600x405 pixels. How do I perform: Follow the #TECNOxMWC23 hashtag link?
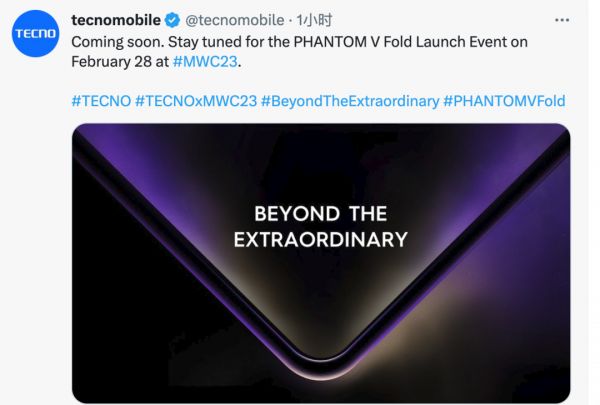click(x=194, y=100)
